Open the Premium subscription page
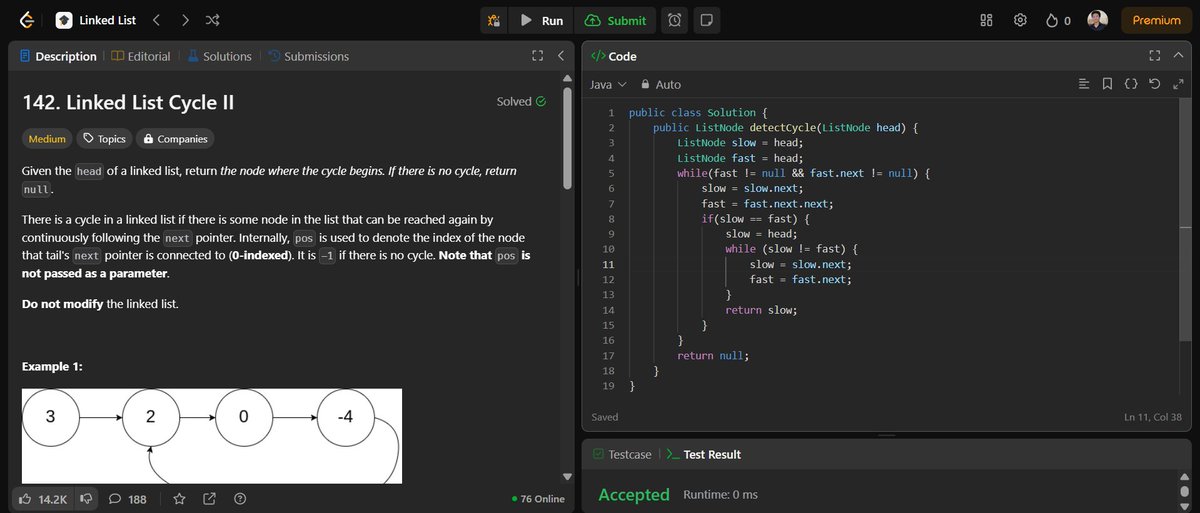Viewport: 1200px width, 513px height. tap(1156, 20)
